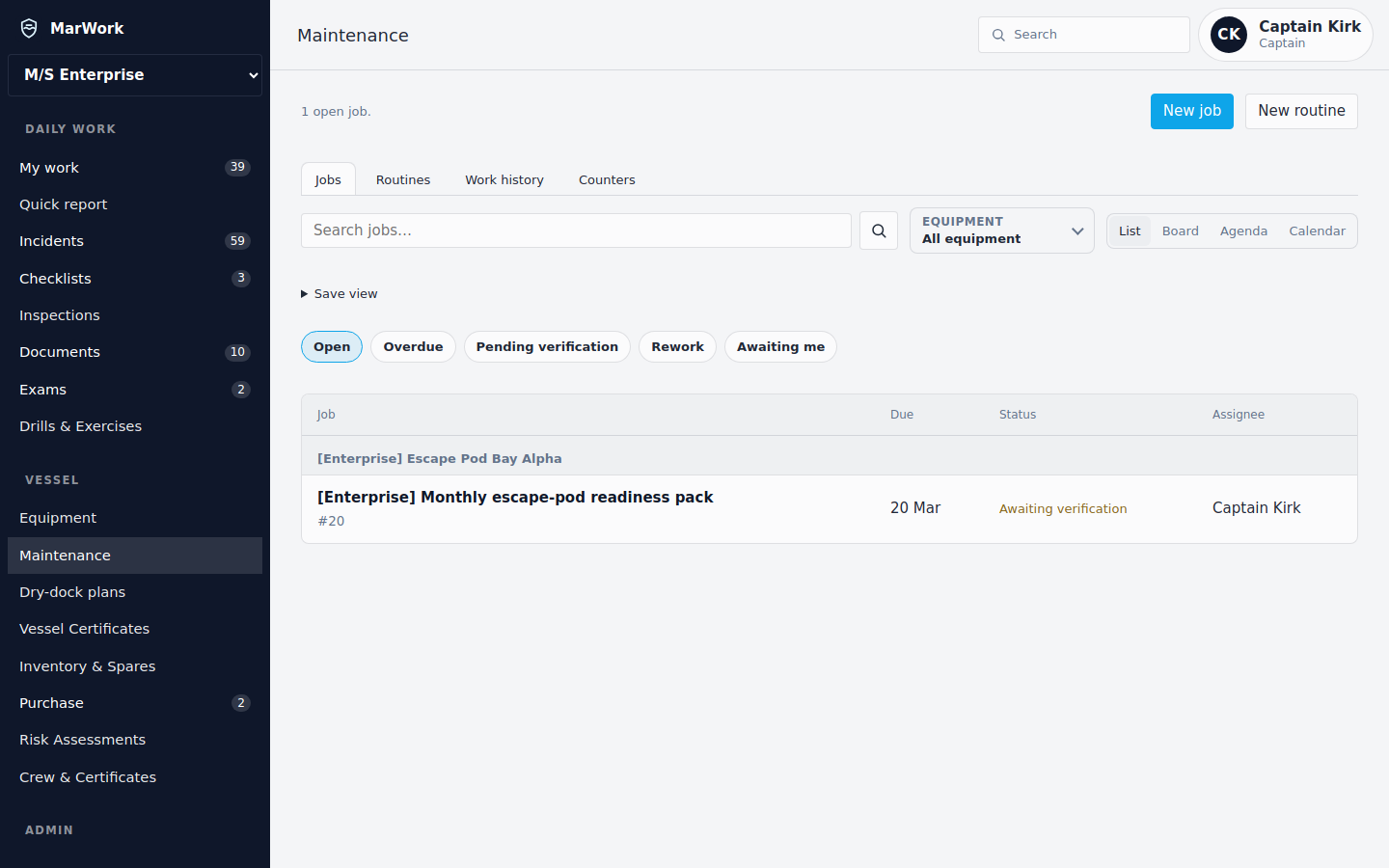
Task: Open the All equipment filter dropdown
Action: click(x=1002, y=231)
